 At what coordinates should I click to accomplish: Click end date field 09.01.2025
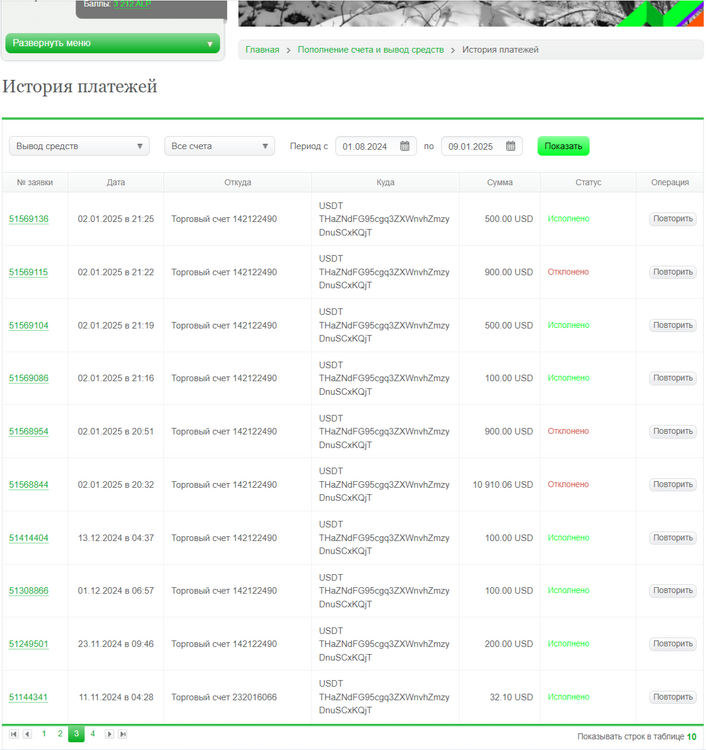[x=482, y=146]
